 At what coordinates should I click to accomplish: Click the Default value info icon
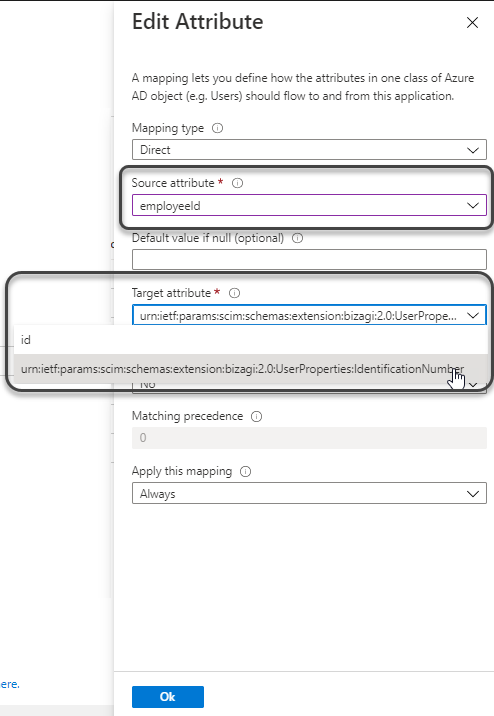pos(297,238)
